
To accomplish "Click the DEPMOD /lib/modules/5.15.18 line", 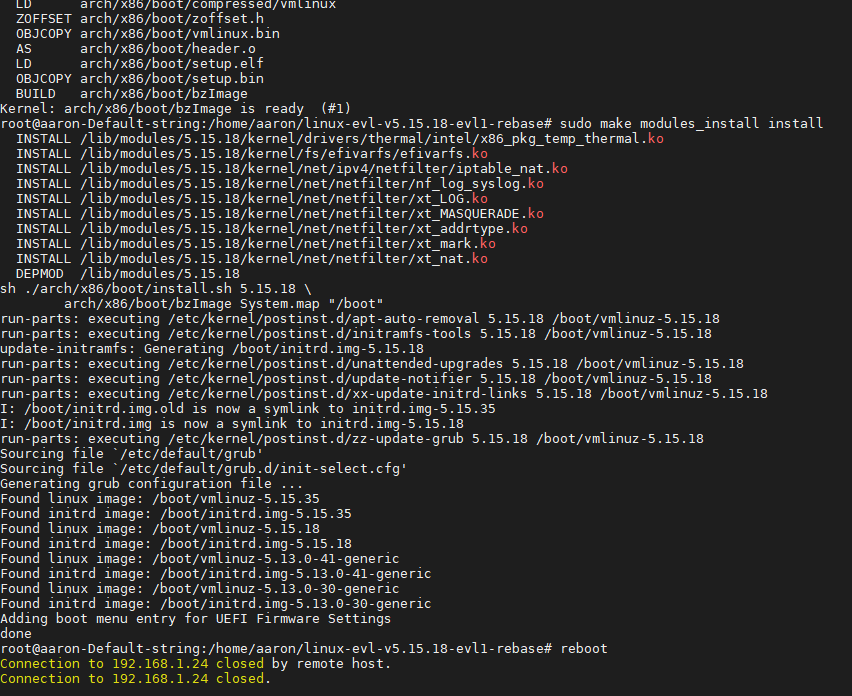I will point(128,273).
